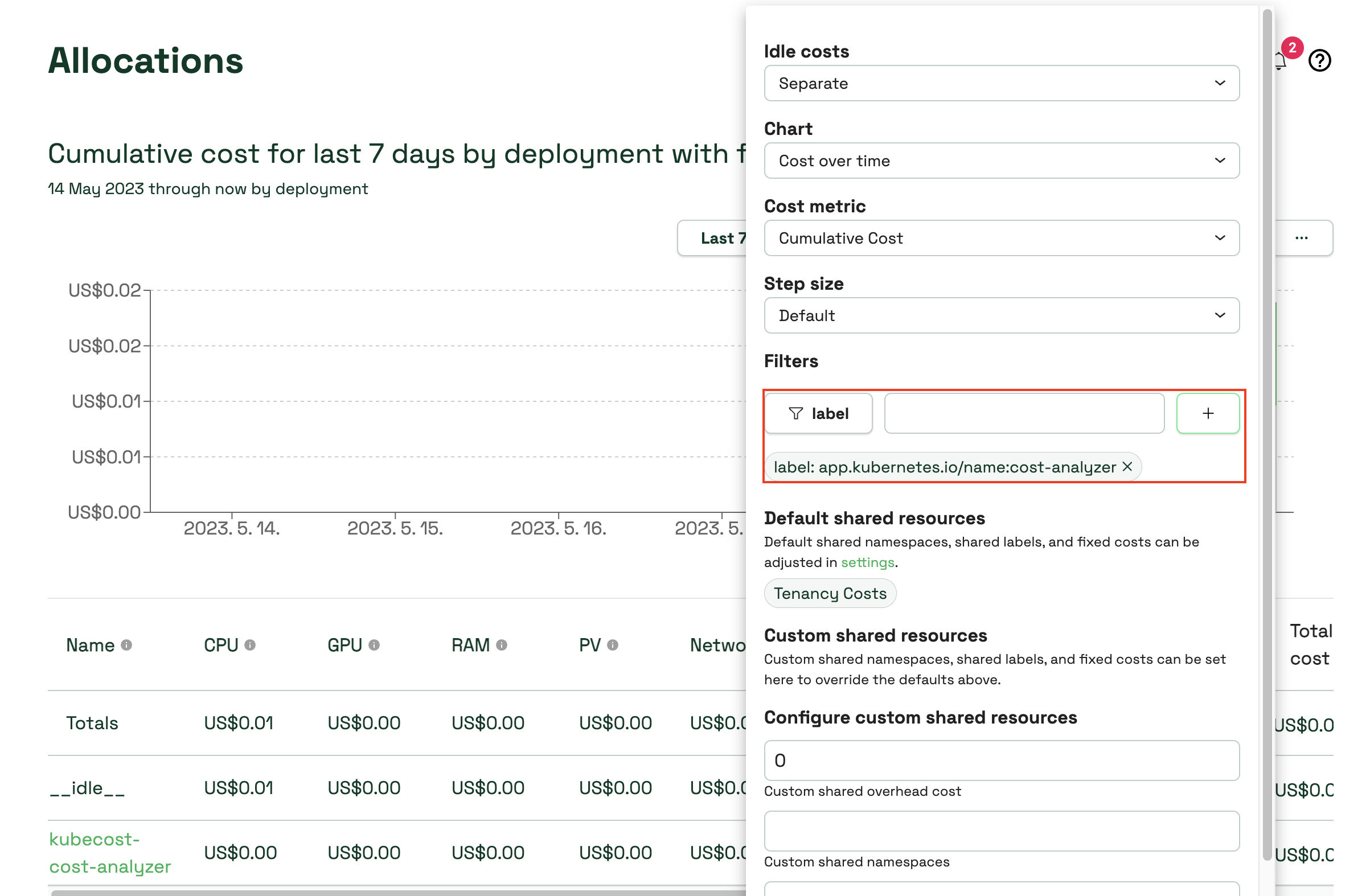The height and width of the screenshot is (896, 1370).
Task: Click the notifications bell icon
Action: [1281, 61]
